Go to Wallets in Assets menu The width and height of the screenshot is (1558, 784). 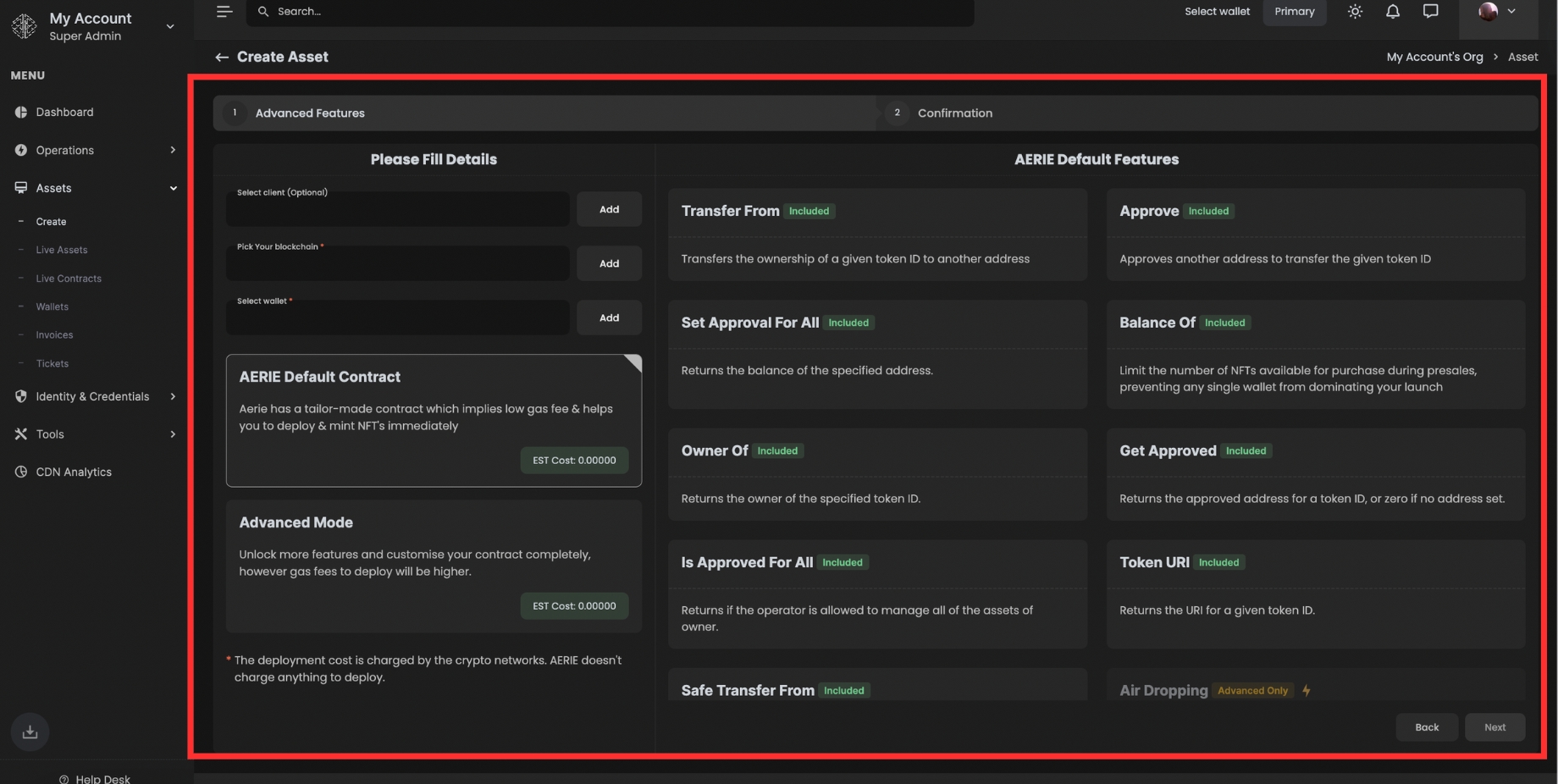[x=52, y=307]
